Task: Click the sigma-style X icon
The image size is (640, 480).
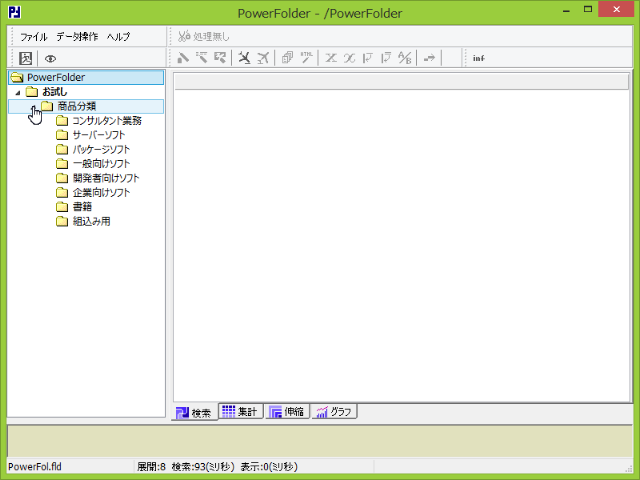Action: pyautogui.click(x=331, y=58)
